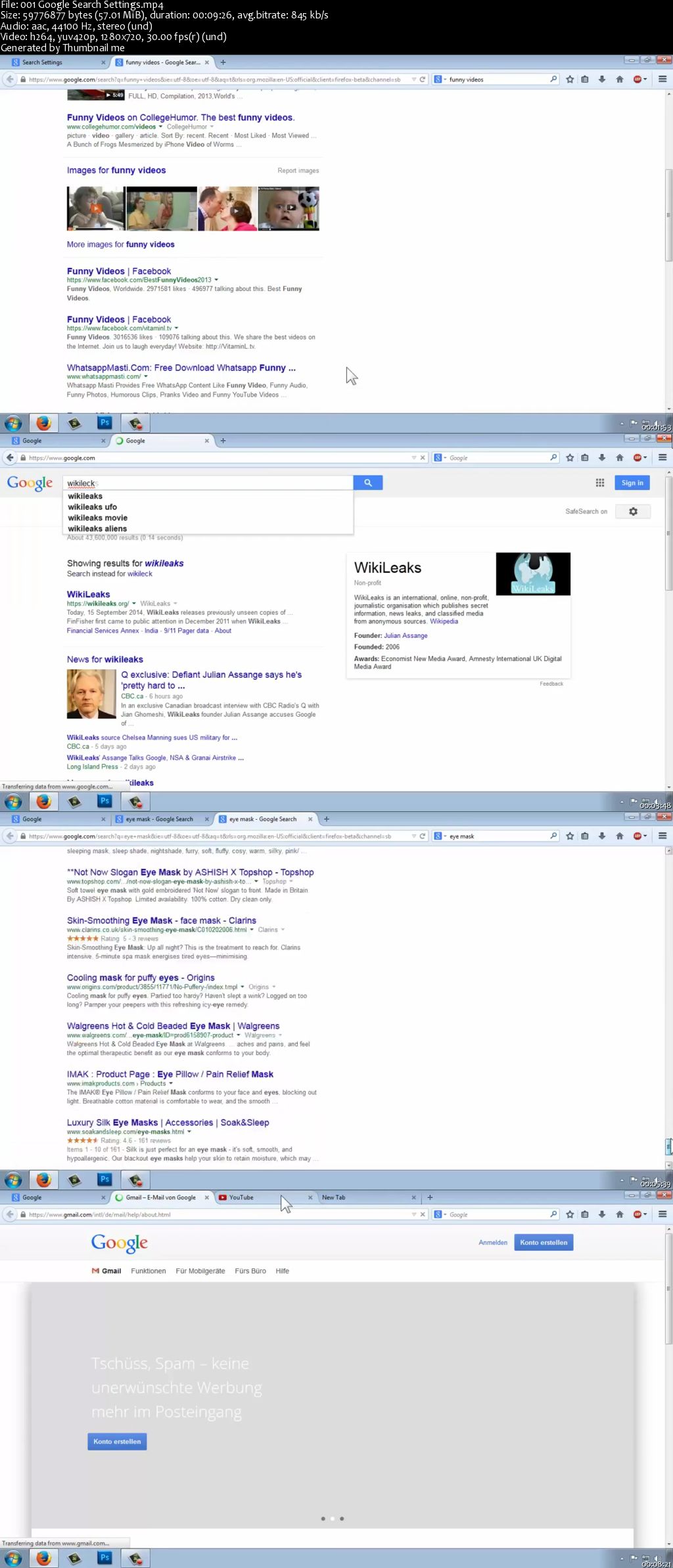Click the Home icon in the funny videos browser
This screenshot has height=1568, width=673.
click(x=619, y=79)
